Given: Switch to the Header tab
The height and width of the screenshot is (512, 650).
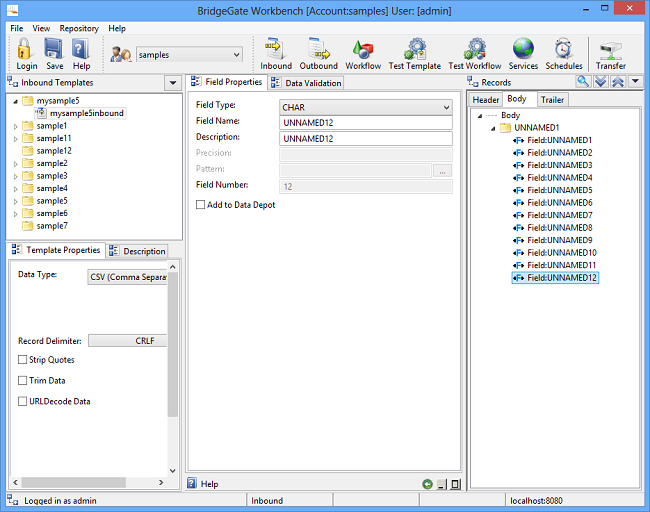Looking at the screenshot, I should (485, 99).
